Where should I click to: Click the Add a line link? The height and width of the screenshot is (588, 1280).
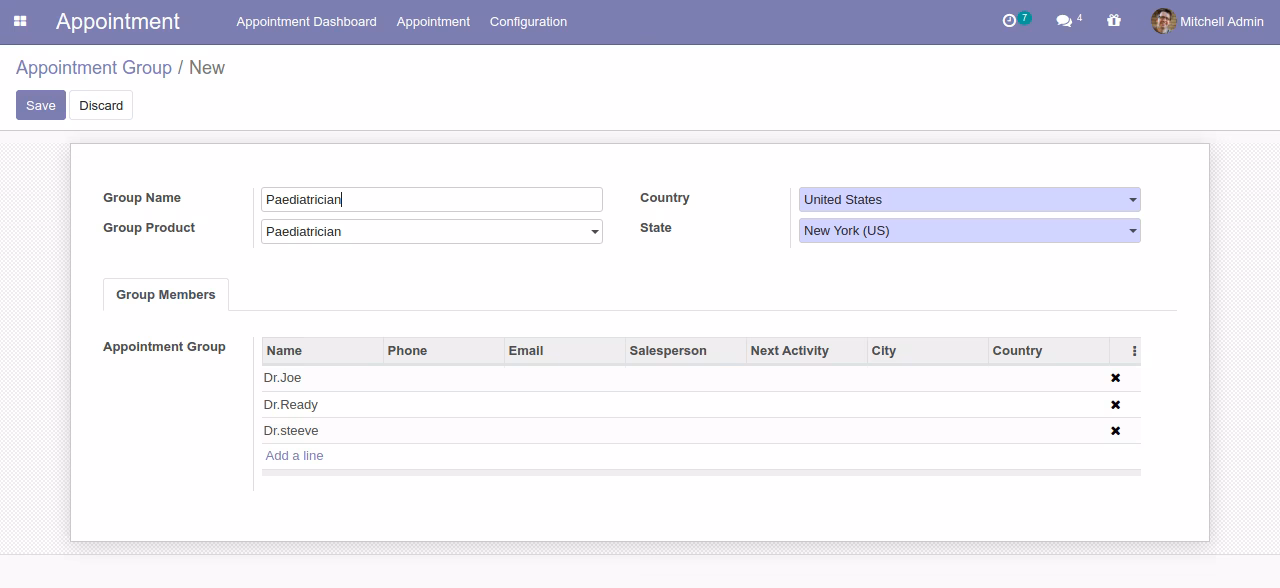294,456
